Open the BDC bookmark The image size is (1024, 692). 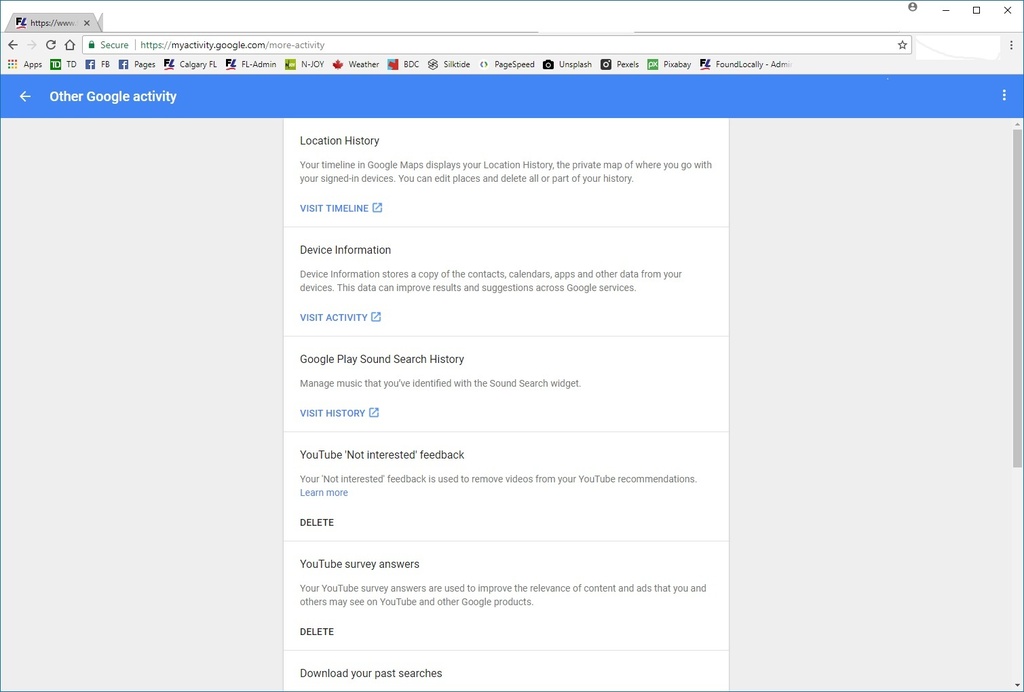[403, 65]
